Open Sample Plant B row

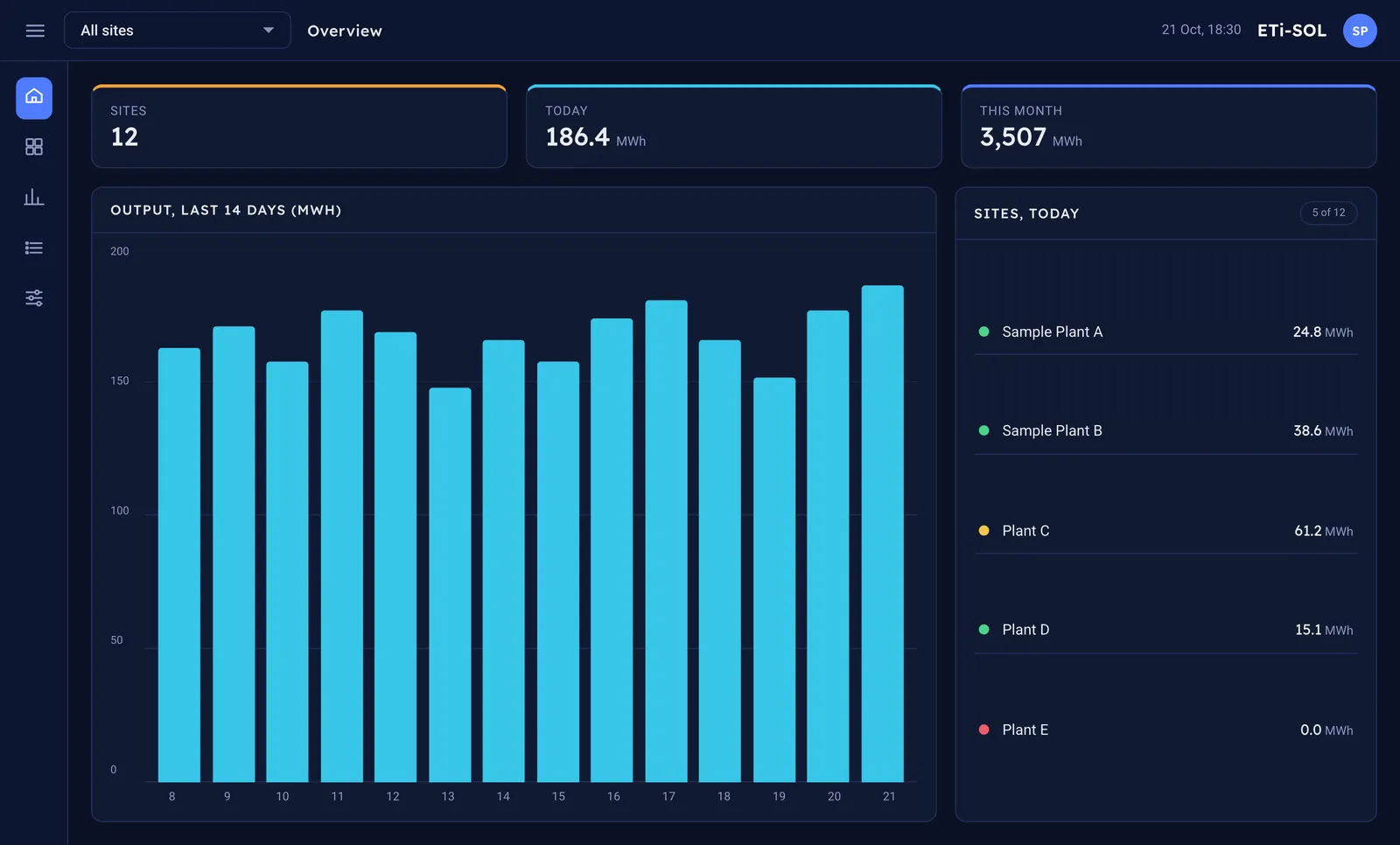(1165, 431)
